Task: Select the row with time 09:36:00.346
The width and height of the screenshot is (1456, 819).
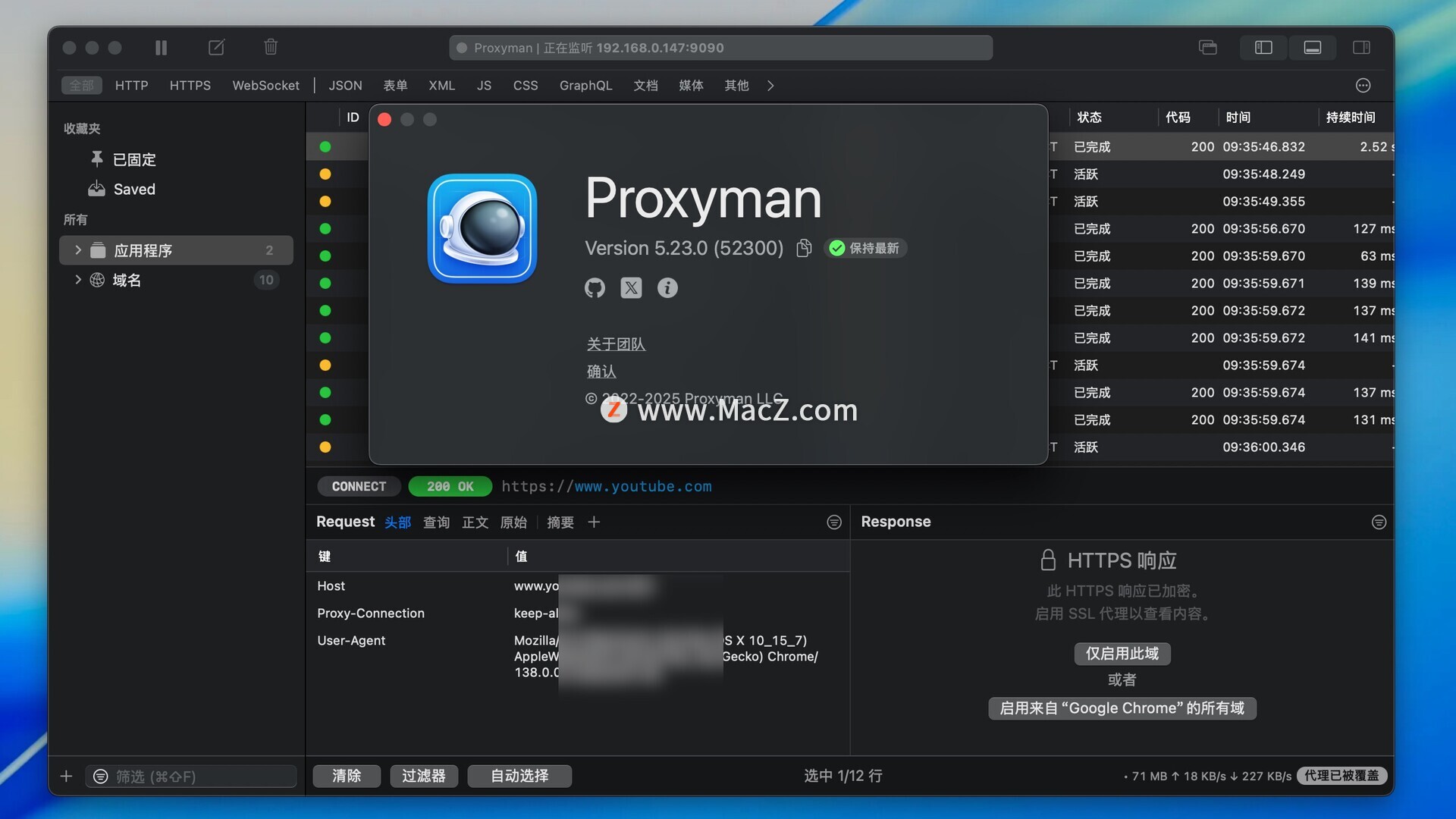Action: 850,447
